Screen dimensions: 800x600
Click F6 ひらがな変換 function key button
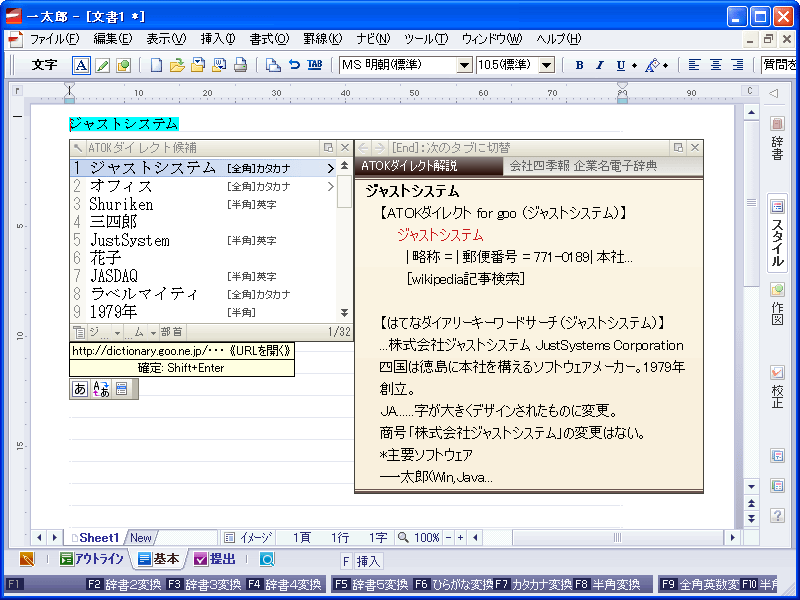[453, 584]
